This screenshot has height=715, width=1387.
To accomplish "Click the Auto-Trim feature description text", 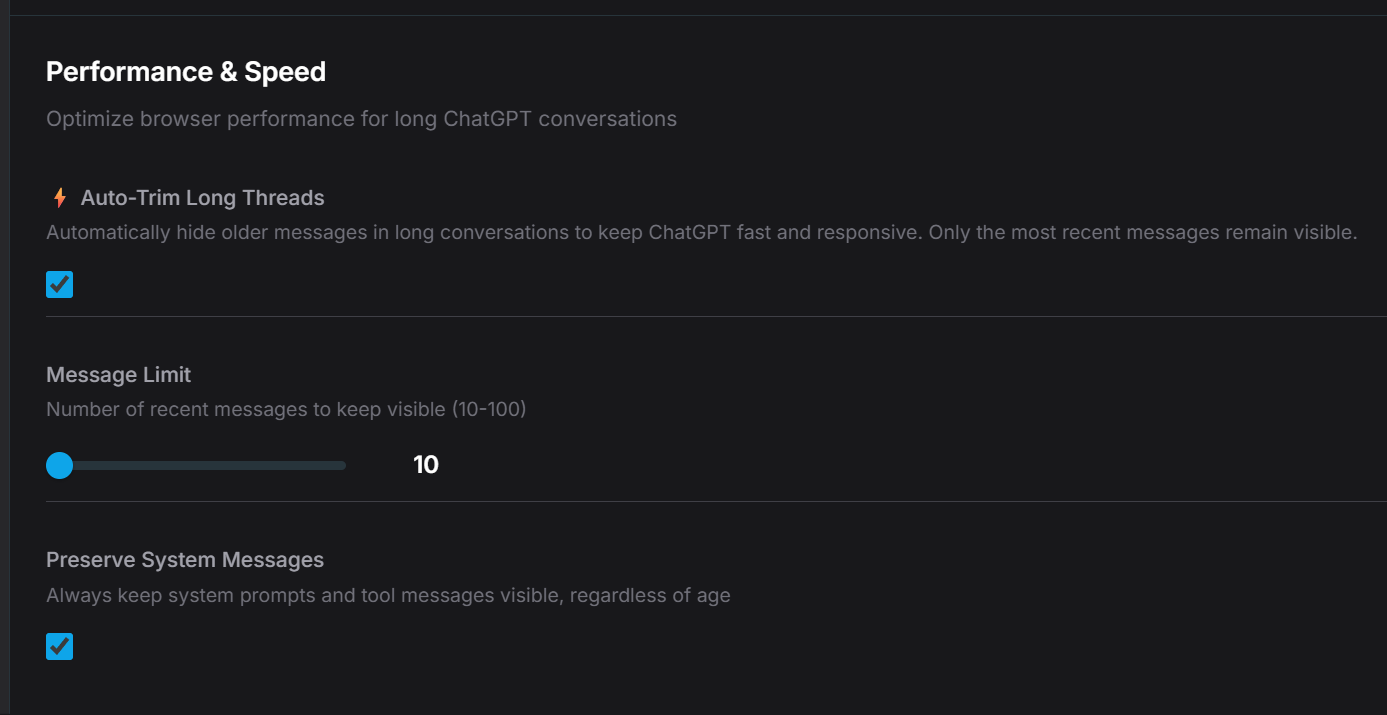I will click(700, 231).
